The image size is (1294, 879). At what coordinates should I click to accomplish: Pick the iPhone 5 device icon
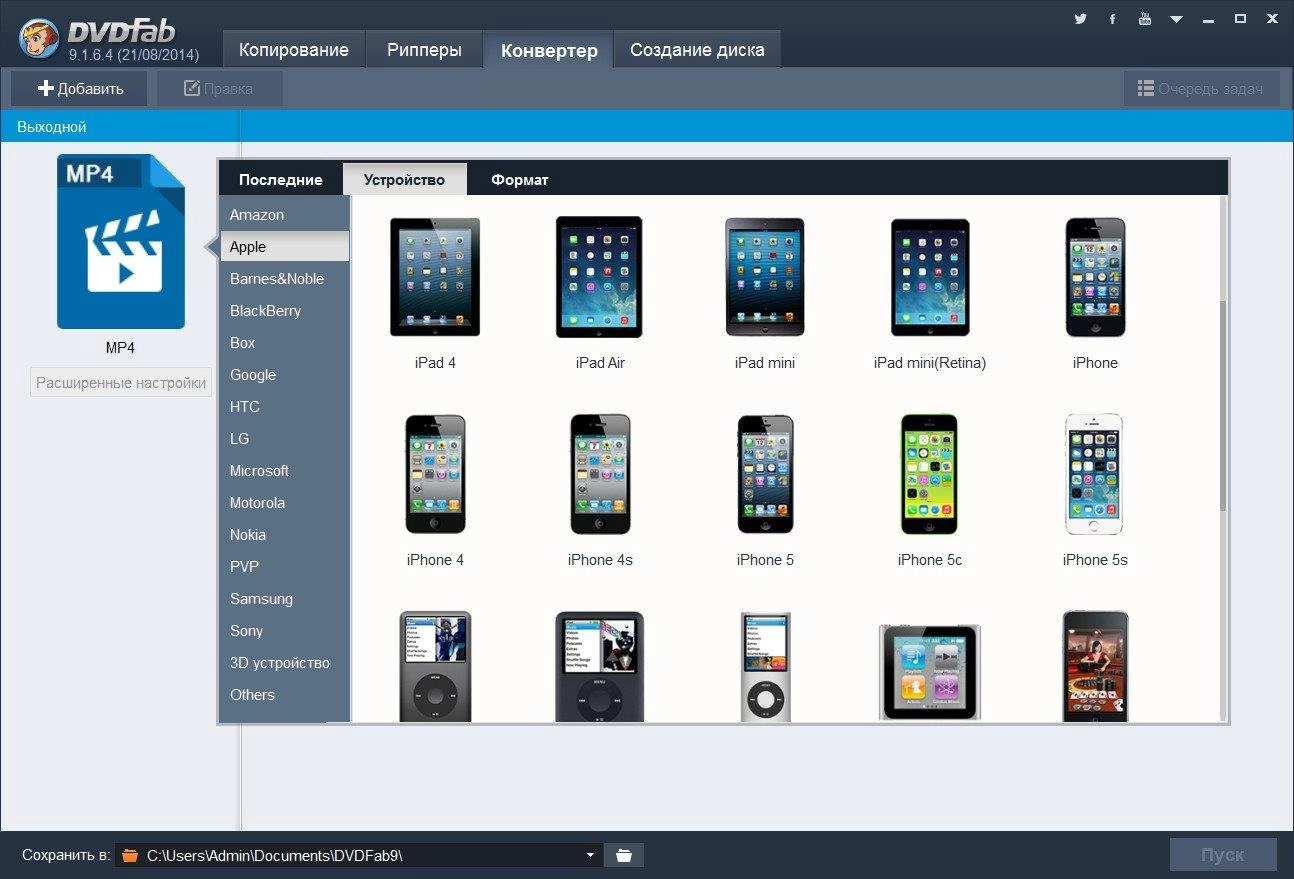click(x=765, y=474)
